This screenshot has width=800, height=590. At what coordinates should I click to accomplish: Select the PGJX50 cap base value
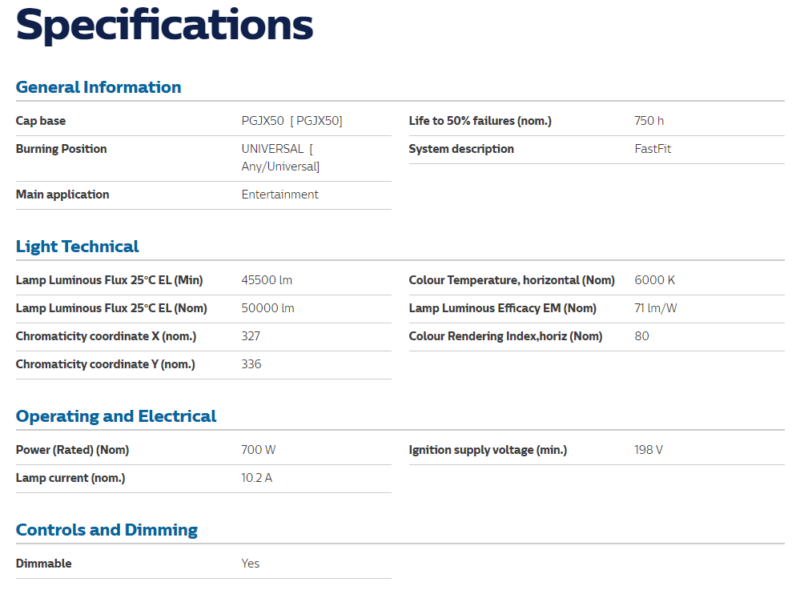292,121
